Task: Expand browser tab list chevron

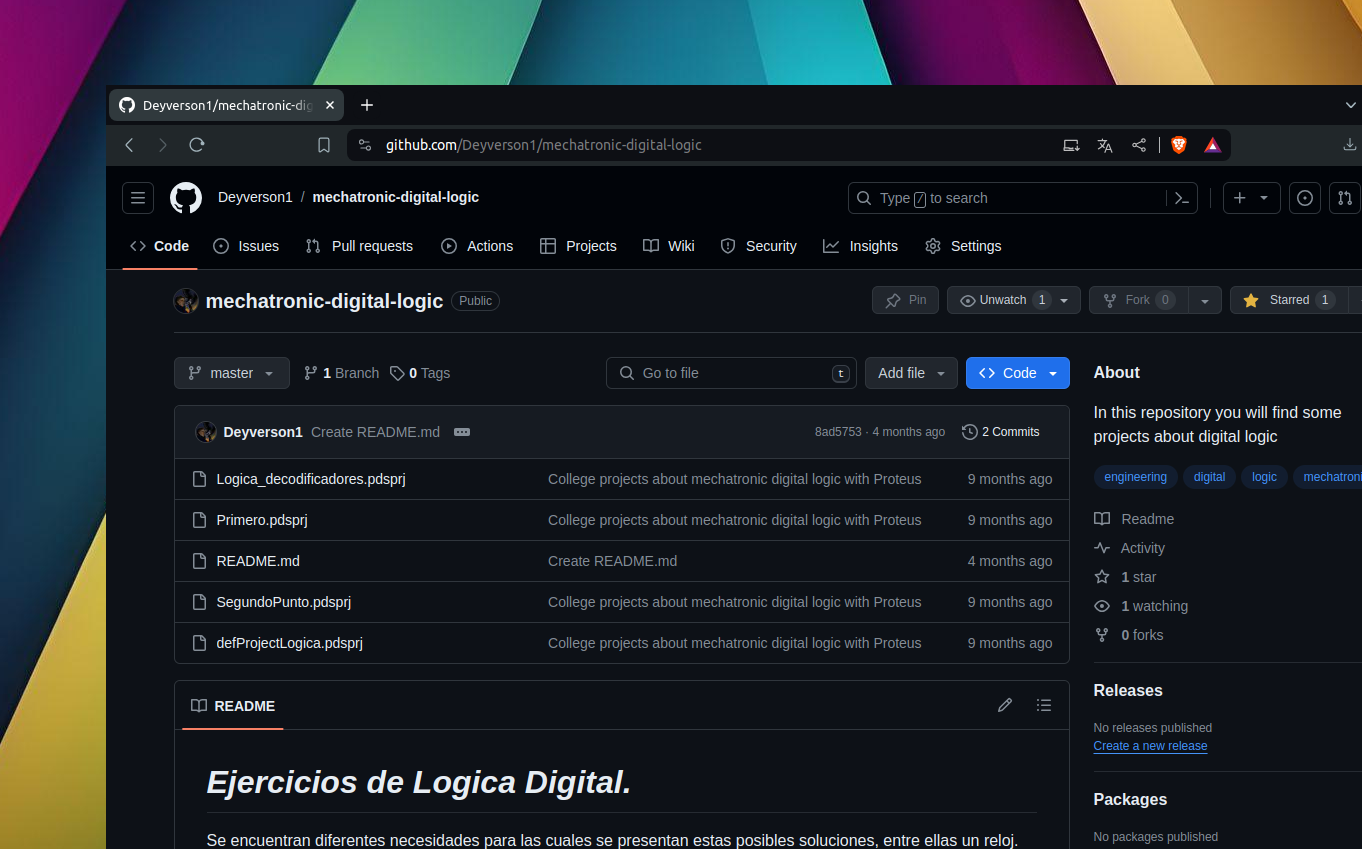Action: pyautogui.click(x=1351, y=105)
